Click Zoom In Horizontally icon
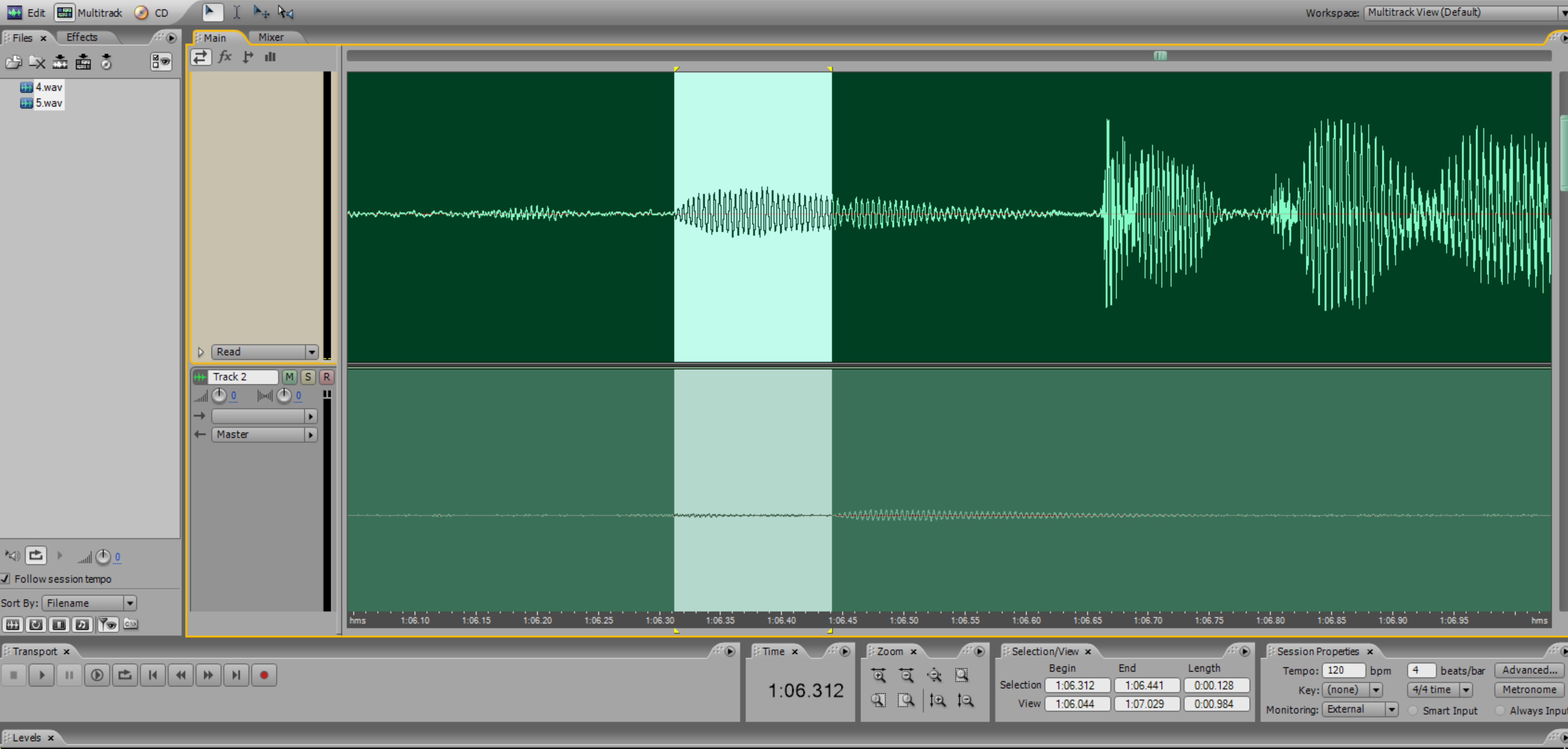Screen dimensions: 1568x749 (878, 675)
